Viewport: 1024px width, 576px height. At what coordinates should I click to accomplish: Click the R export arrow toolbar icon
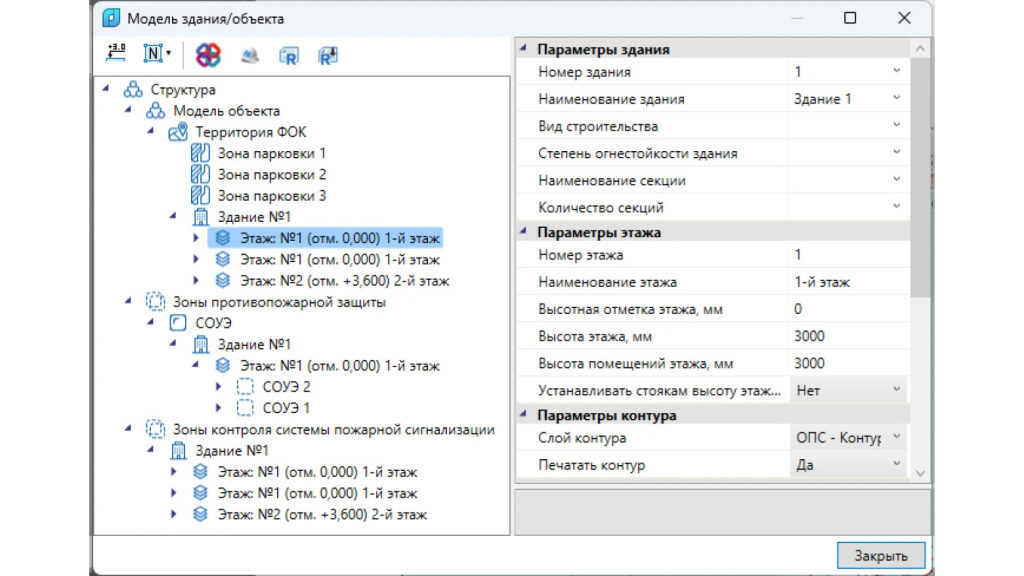point(327,56)
